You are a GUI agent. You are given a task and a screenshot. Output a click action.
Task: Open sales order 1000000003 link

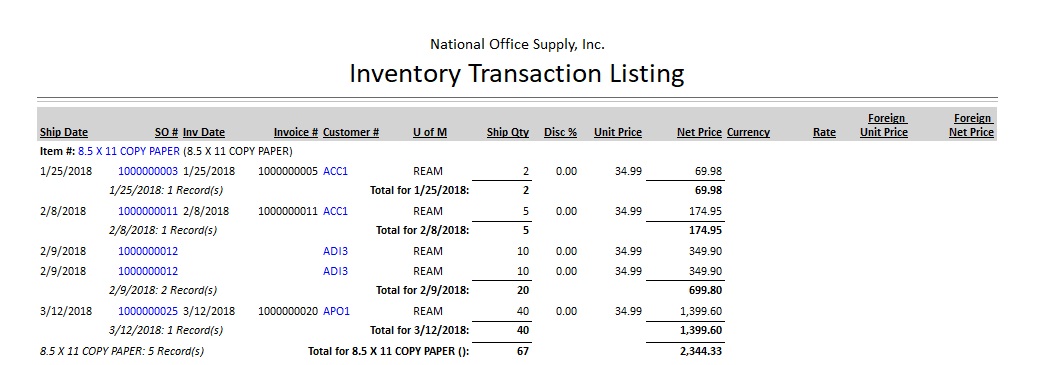(x=148, y=171)
